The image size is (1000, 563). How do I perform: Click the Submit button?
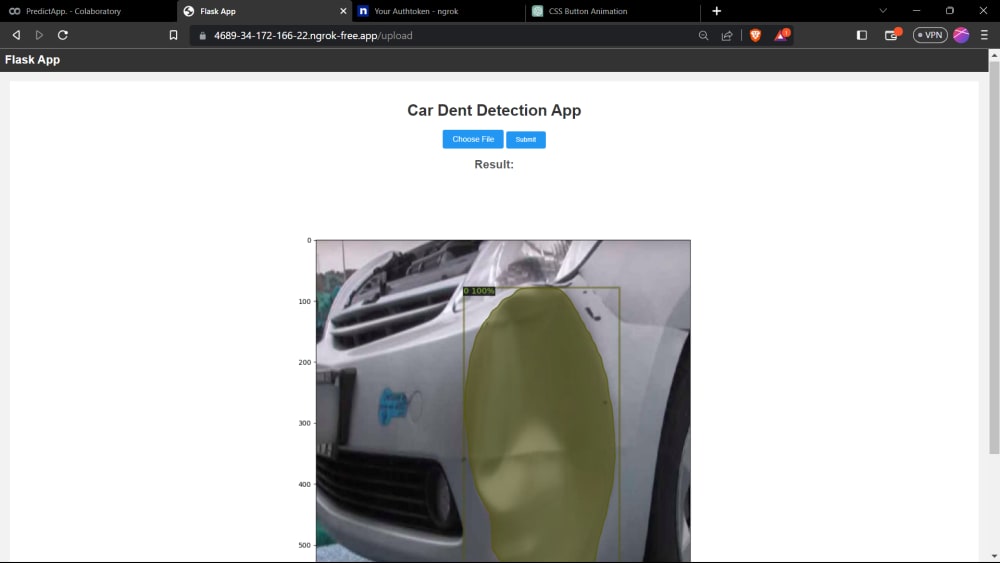pyautogui.click(x=526, y=140)
